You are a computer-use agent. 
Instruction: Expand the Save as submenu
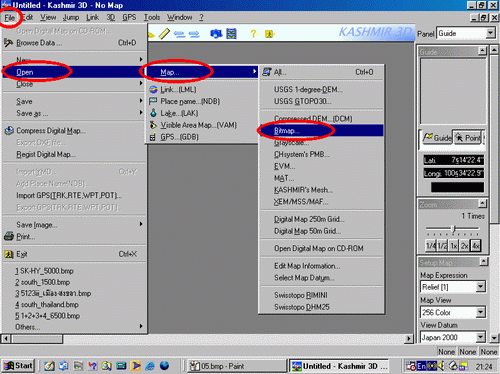click(x=74, y=113)
